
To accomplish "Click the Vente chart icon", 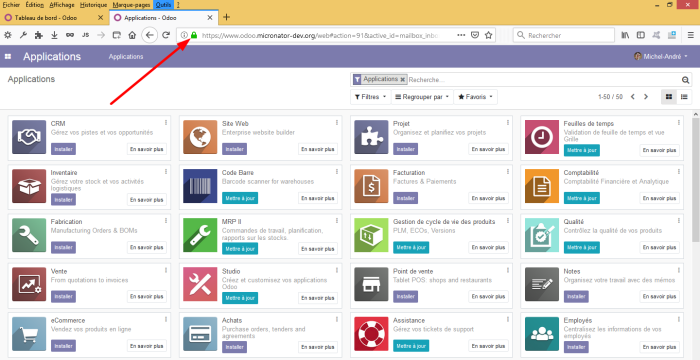I will tap(29, 285).
